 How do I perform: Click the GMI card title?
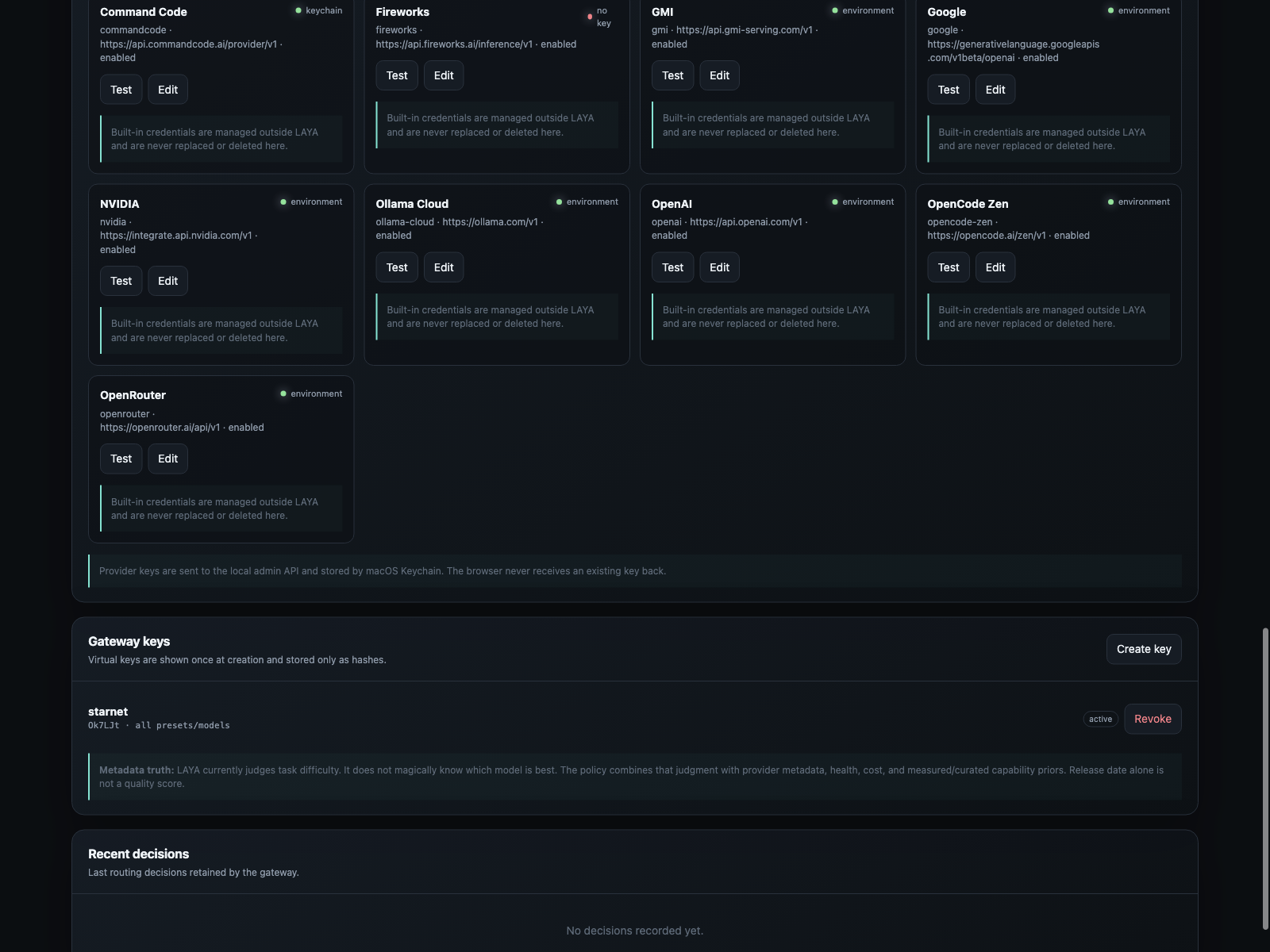tap(663, 12)
